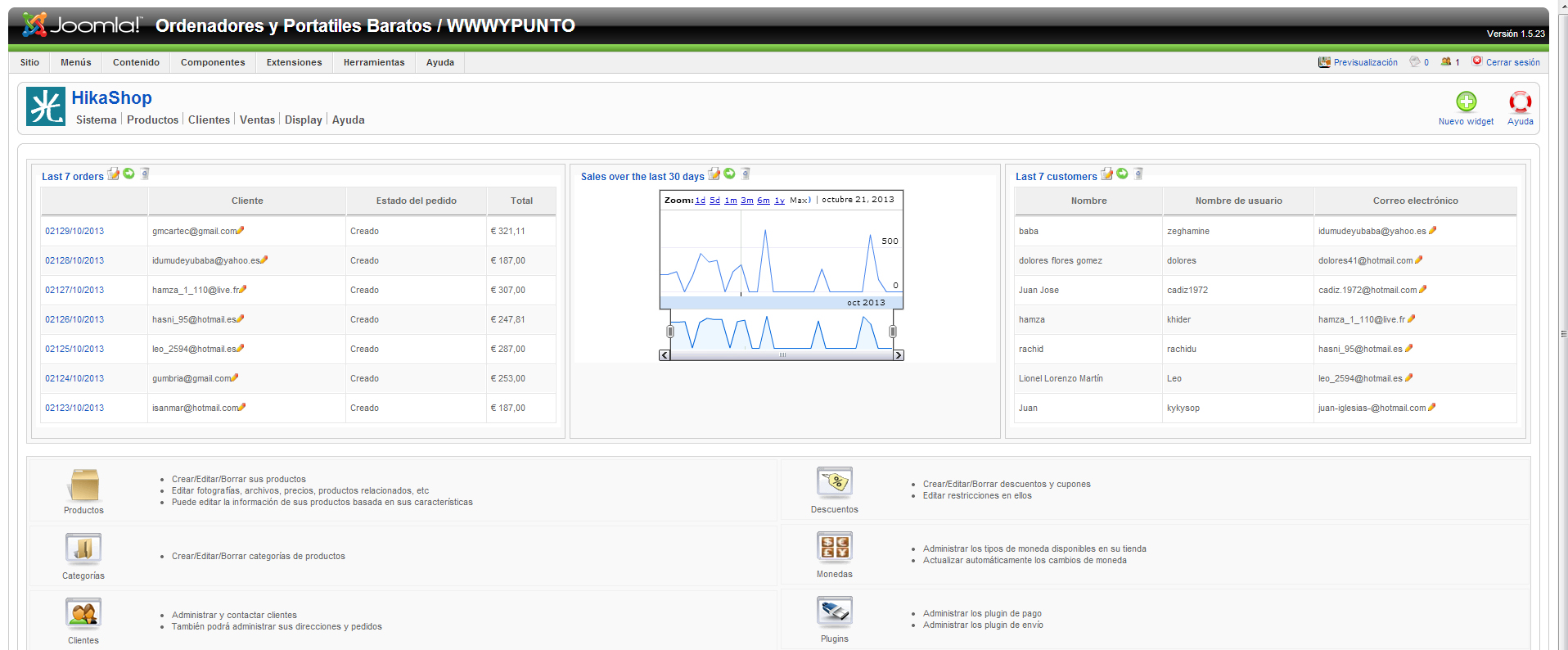This screenshot has width=1568, height=650.
Task: Expand the HikaShop Ventas menu
Action: [x=257, y=120]
